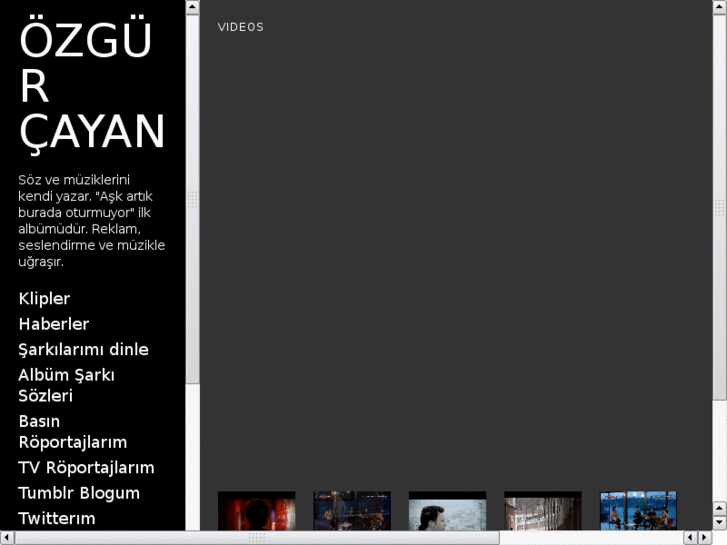Click the main pane vertical scrollbar thumb

tap(720, 207)
